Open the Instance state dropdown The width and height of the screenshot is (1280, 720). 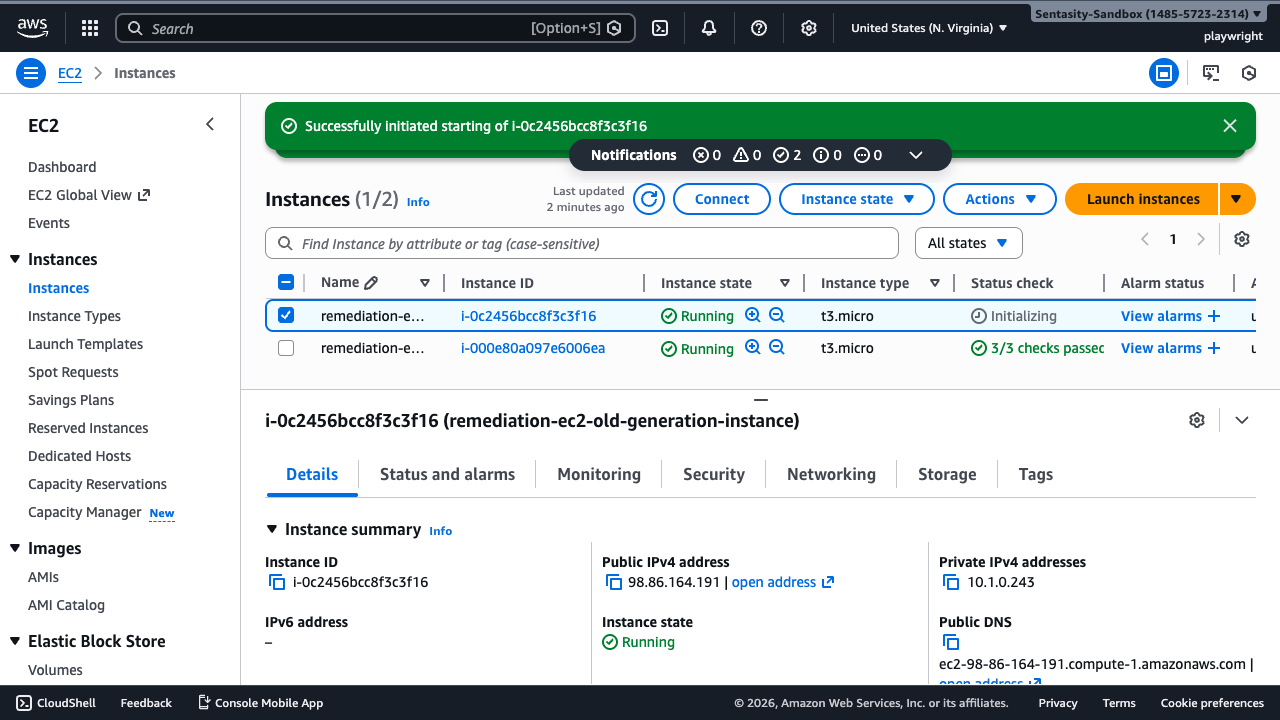(856, 199)
